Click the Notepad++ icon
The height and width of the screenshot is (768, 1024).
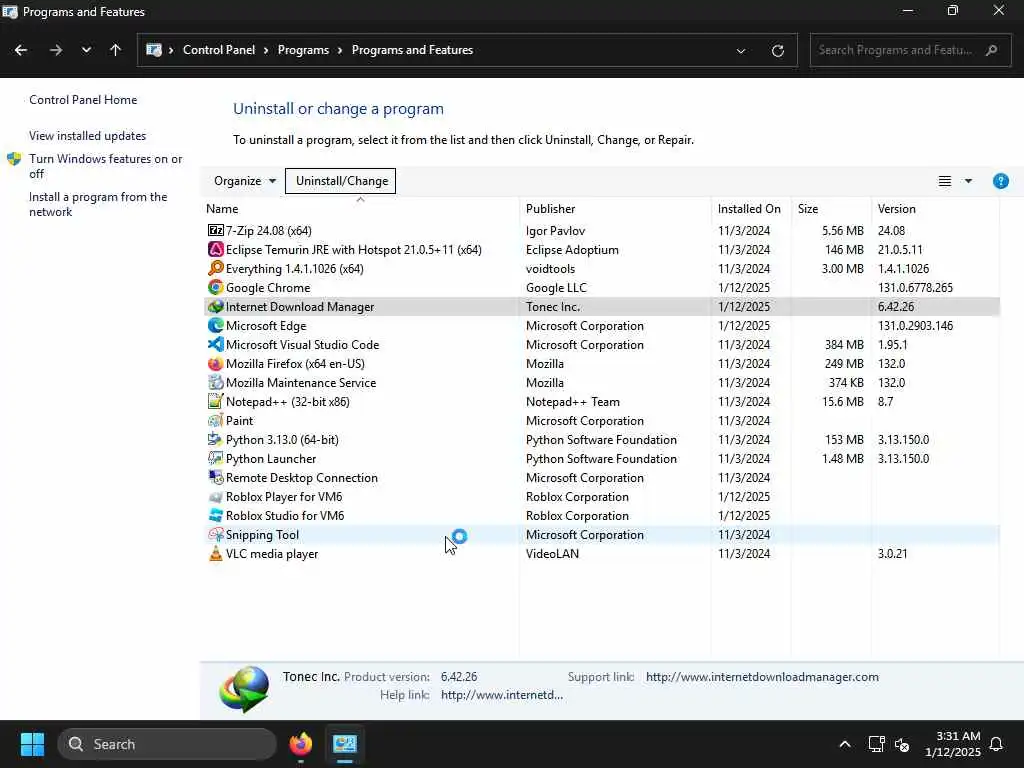216,401
